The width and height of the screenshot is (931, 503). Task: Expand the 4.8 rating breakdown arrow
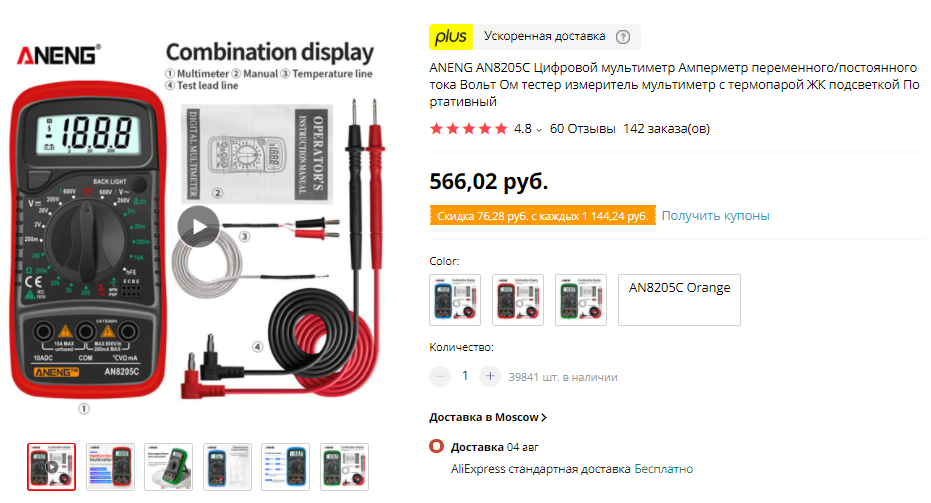pos(539,129)
